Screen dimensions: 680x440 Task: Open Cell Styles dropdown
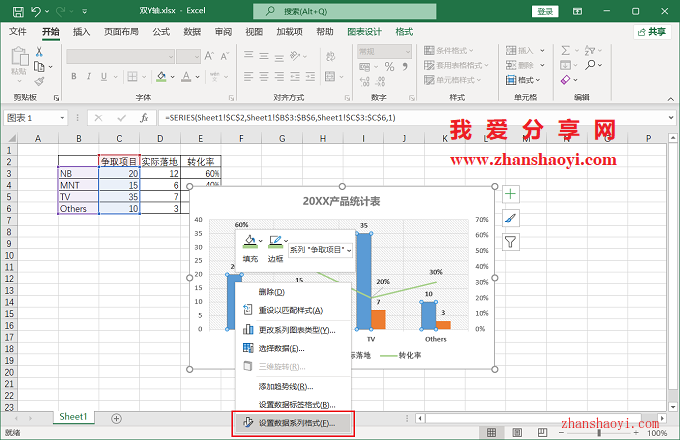(x=453, y=80)
